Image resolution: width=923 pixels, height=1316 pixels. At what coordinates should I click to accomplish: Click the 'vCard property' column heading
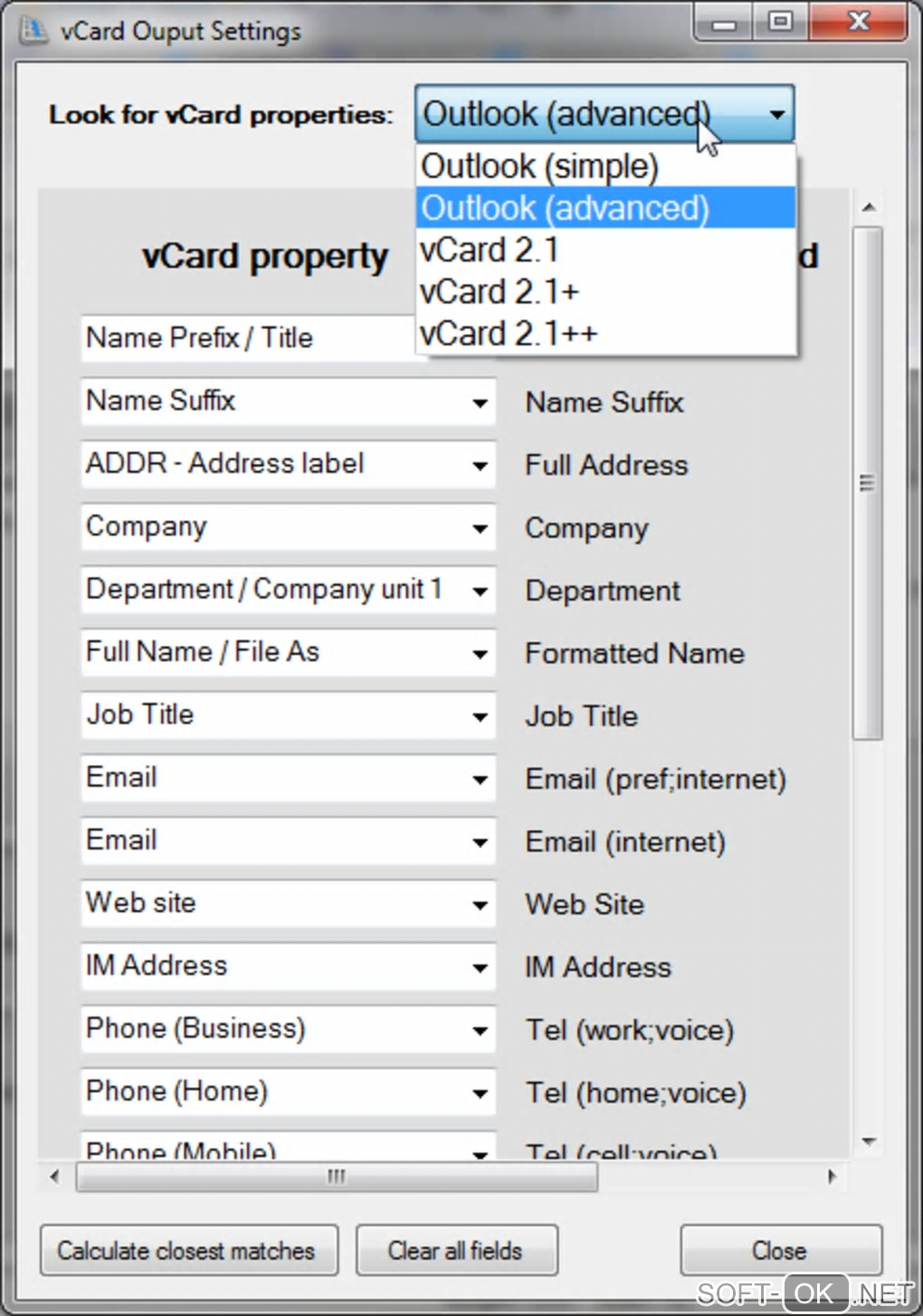pyautogui.click(x=266, y=257)
